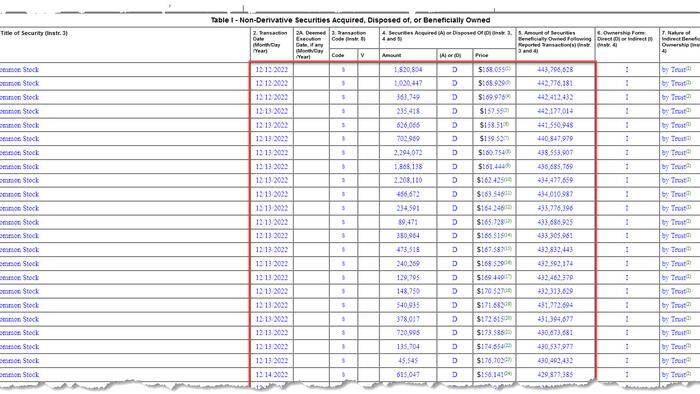Select the amount 148,750
The width and height of the screenshot is (700, 394).
[408, 291]
